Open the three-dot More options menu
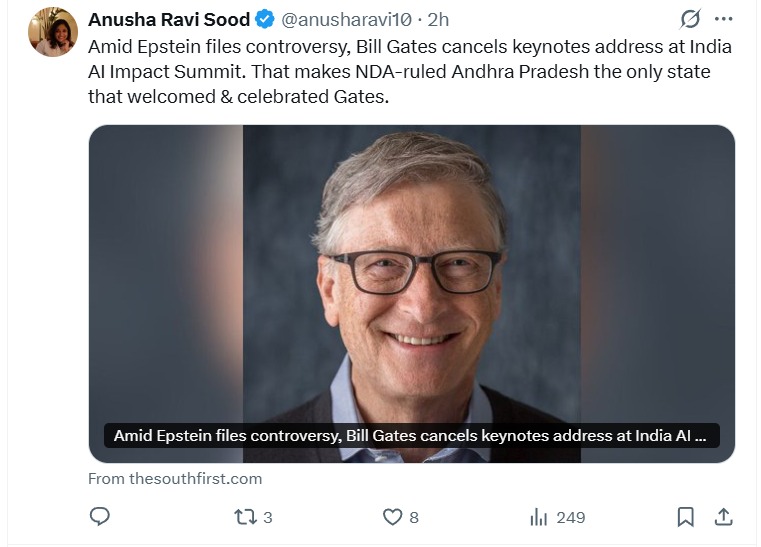 (x=724, y=19)
